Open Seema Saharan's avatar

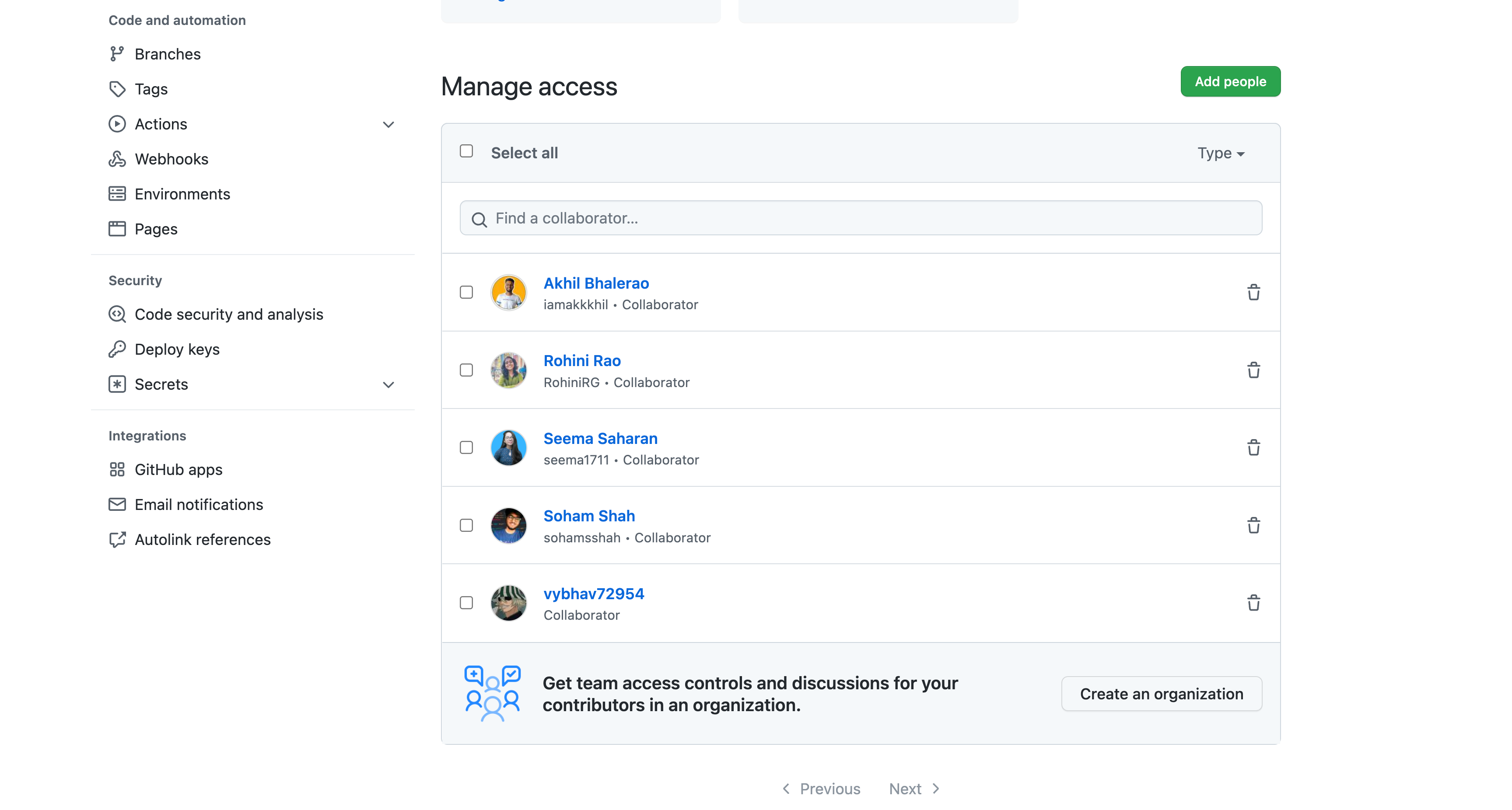coord(508,447)
